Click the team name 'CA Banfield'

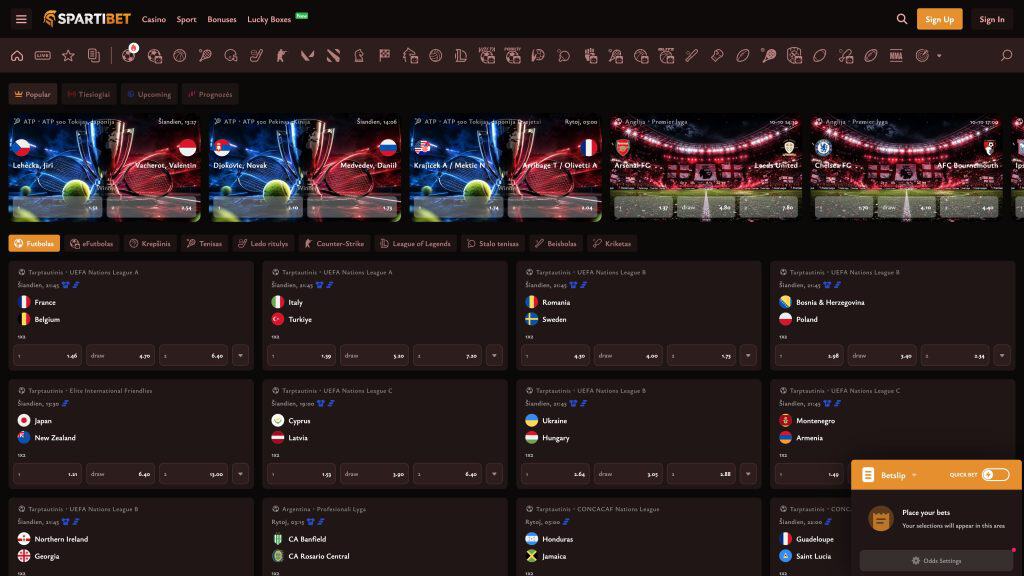pyautogui.click(x=307, y=539)
